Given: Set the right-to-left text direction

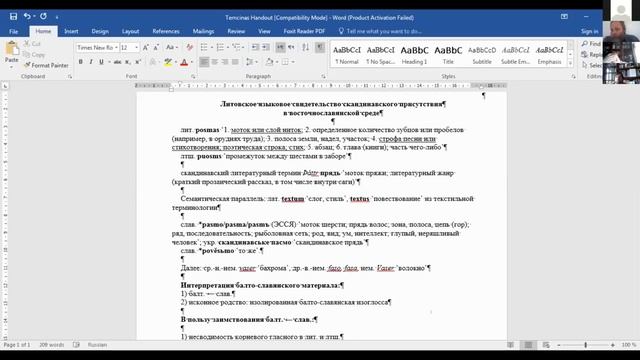Looking at the screenshot, I should click(291, 47).
